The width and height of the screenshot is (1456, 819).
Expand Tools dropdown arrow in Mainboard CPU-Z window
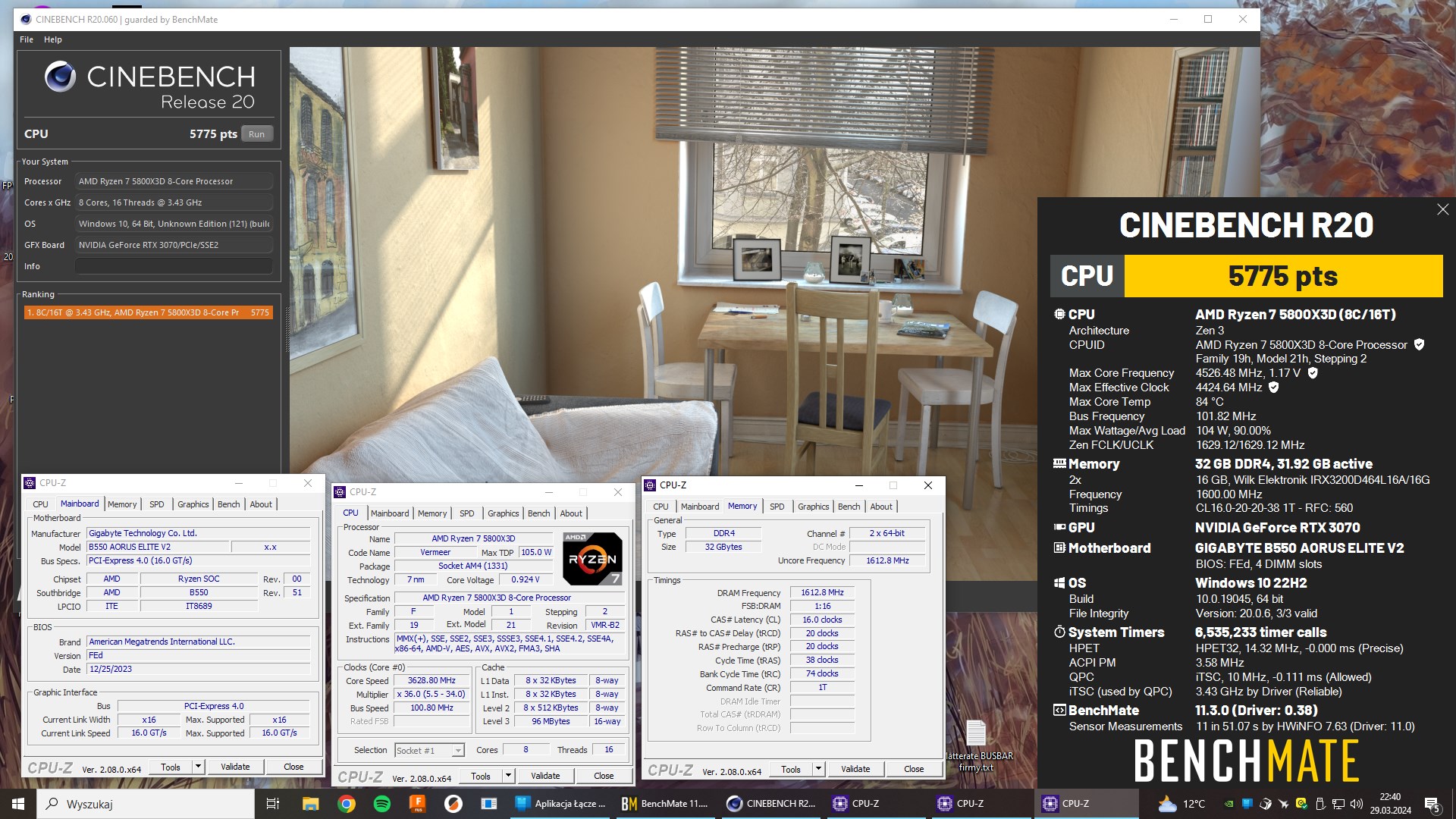(198, 767)
